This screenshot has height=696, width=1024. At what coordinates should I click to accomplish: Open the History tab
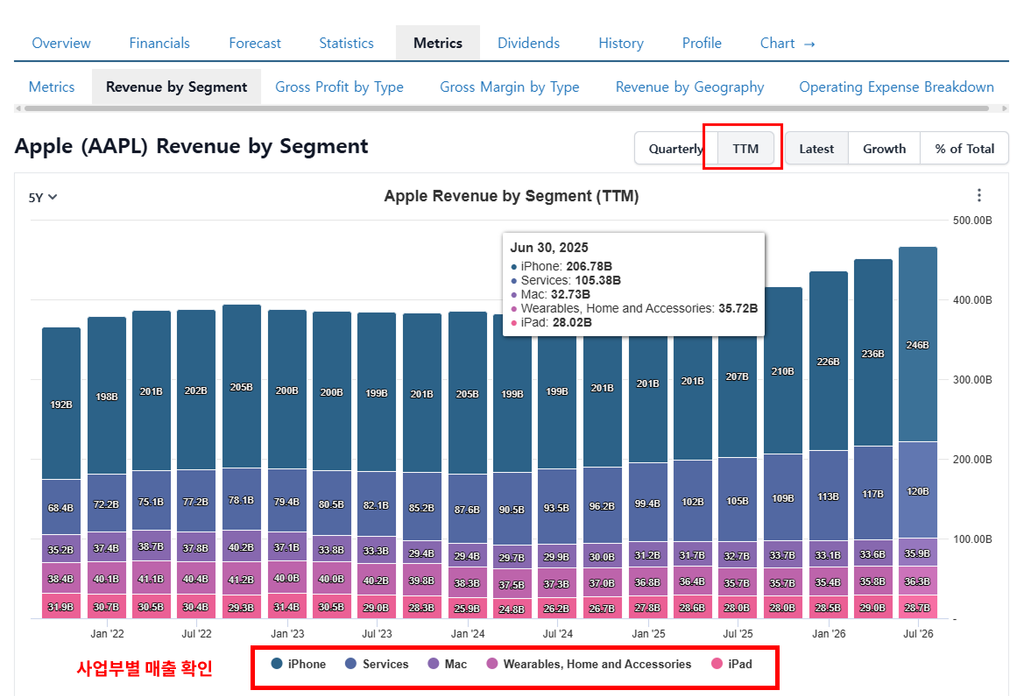(x=621, y=43)
